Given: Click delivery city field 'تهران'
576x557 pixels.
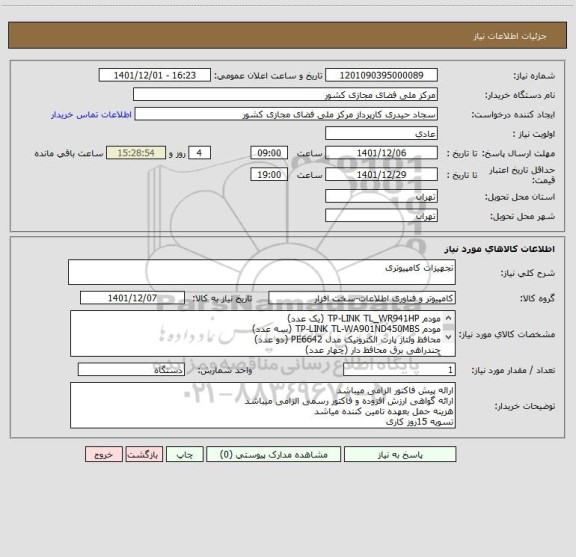Looking at the screenshot, I should 381,216.
